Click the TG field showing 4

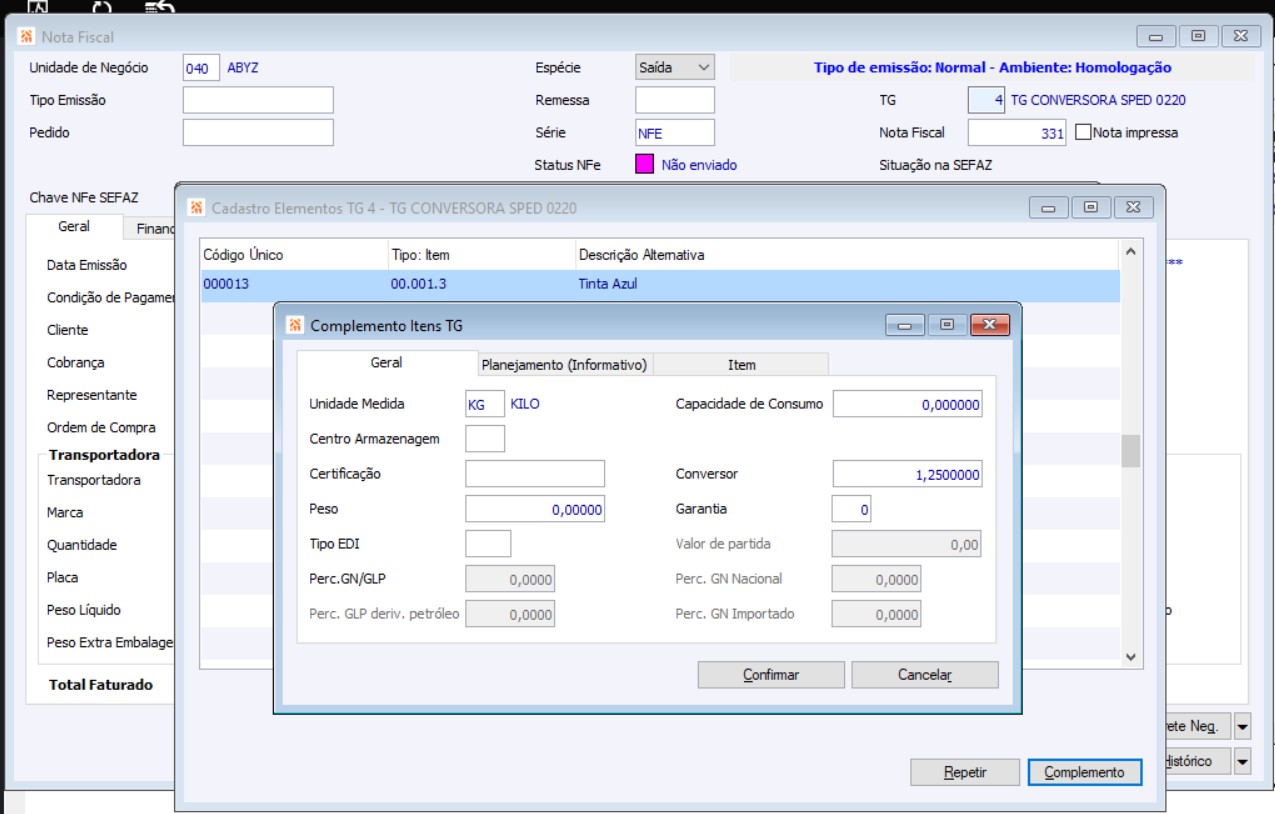tap(987, 100)
